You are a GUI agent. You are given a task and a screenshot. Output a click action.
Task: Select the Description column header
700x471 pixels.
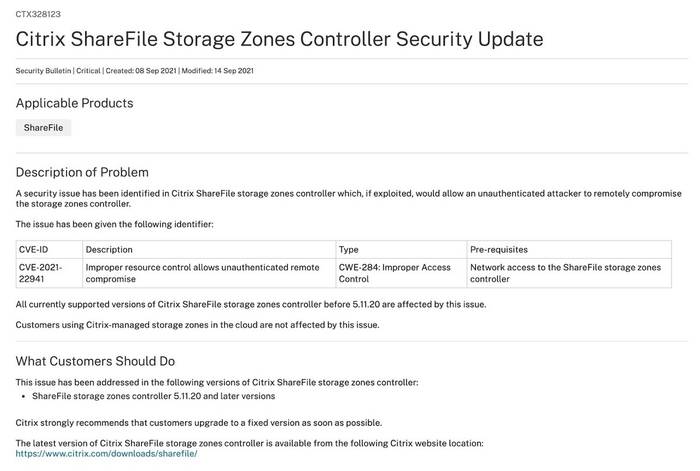pos(209,250)
